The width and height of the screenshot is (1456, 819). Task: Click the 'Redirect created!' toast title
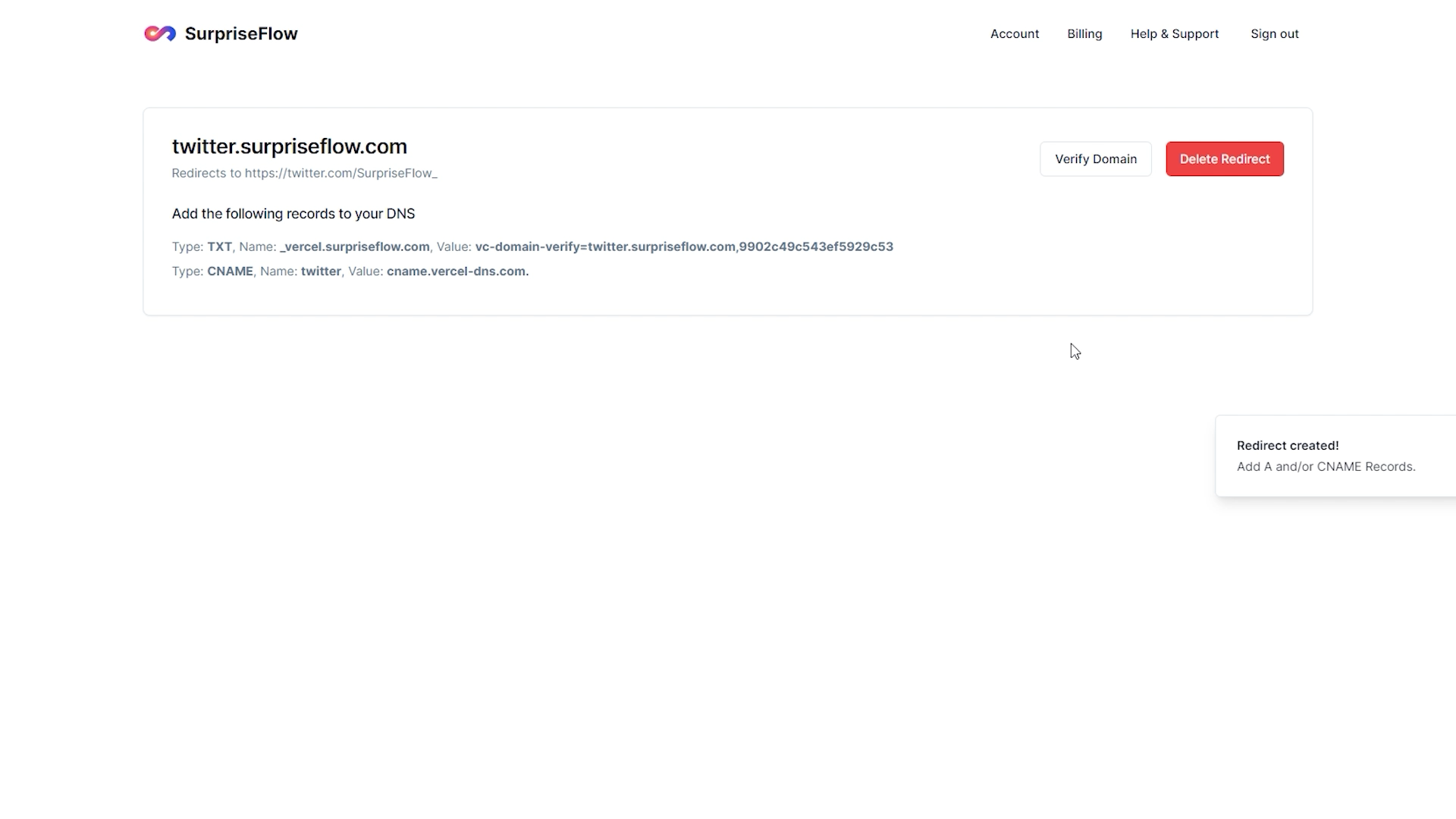click(1288, 445)
